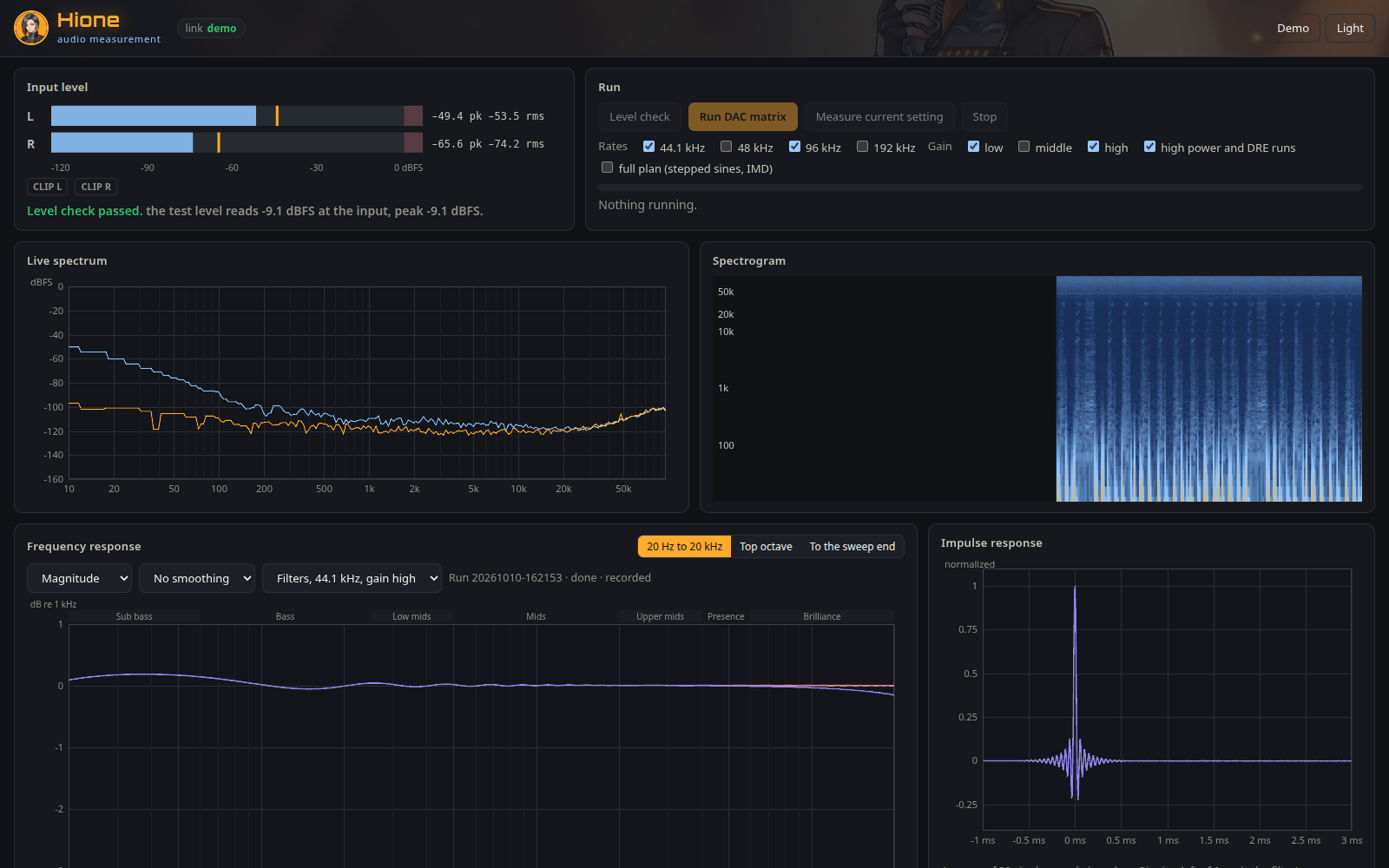The image size is (1389, 868).
Task: Click the run progress bar
Action: 980,187
